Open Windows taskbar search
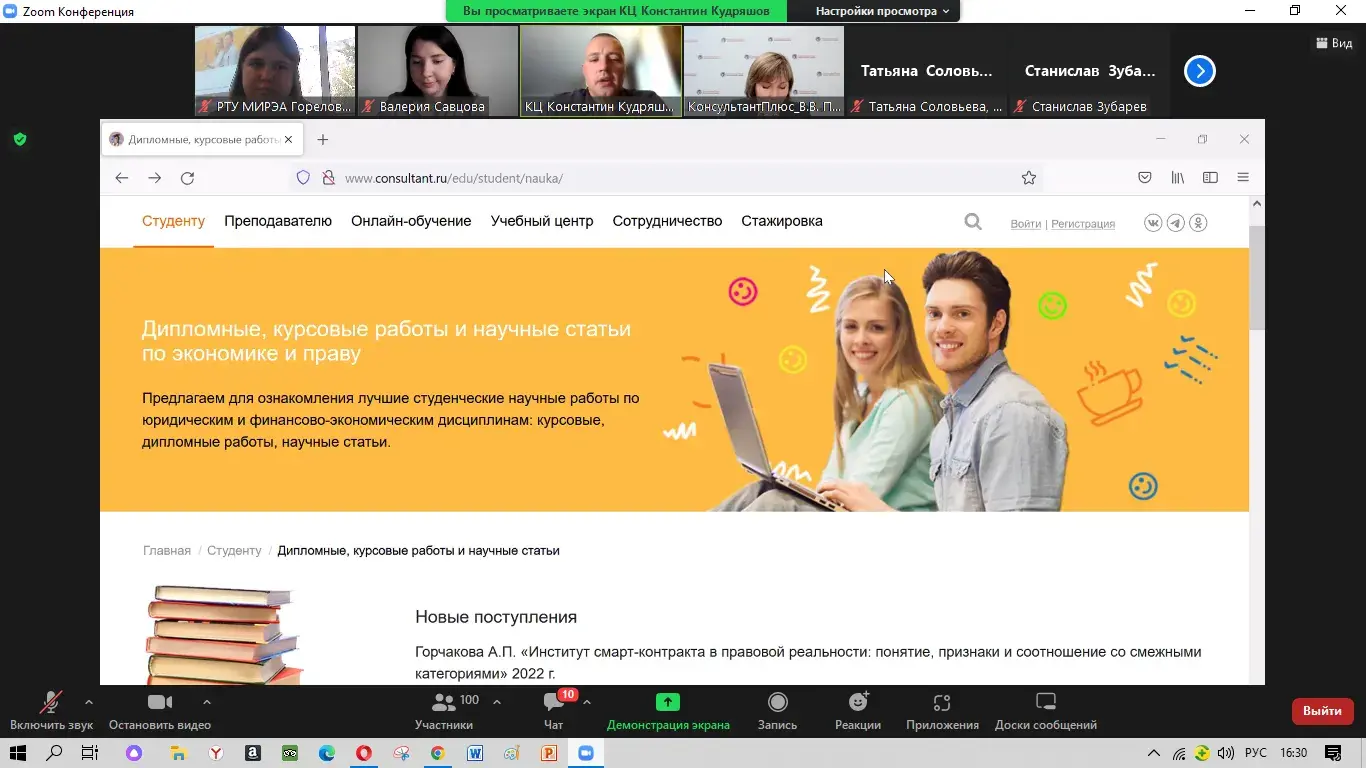 (x=54, y=753)
